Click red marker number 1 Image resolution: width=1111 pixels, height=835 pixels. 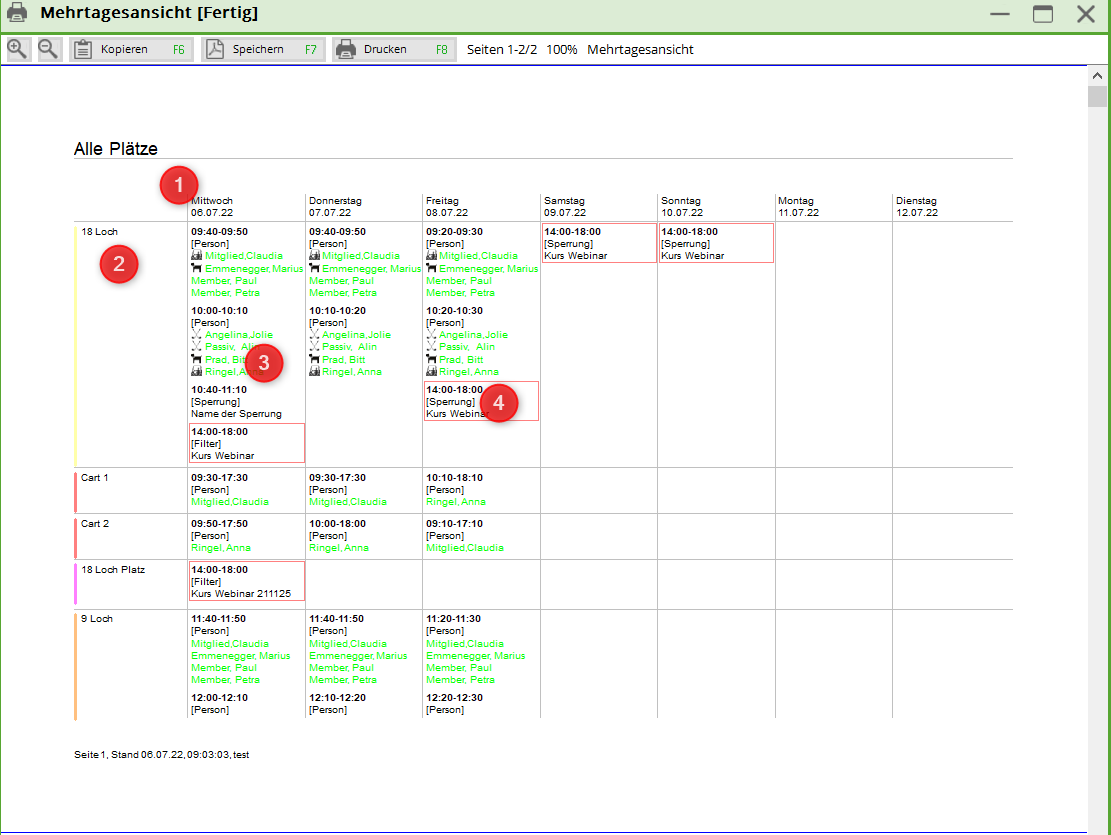(x=180, y=185)
